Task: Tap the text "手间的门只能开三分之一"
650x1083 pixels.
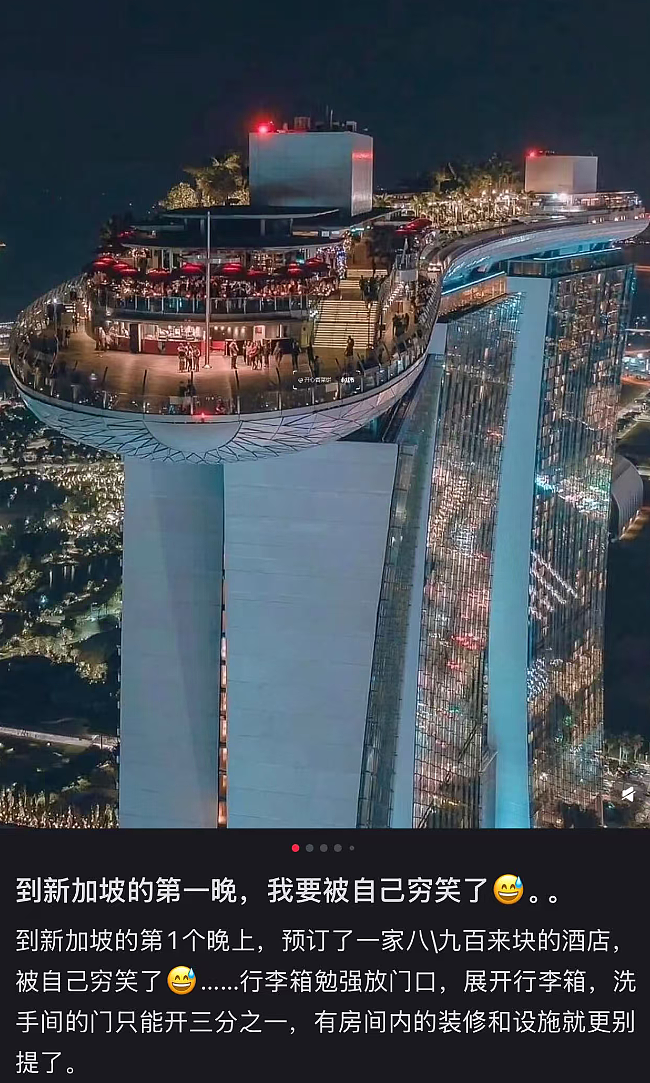Action: (150, 1022)
